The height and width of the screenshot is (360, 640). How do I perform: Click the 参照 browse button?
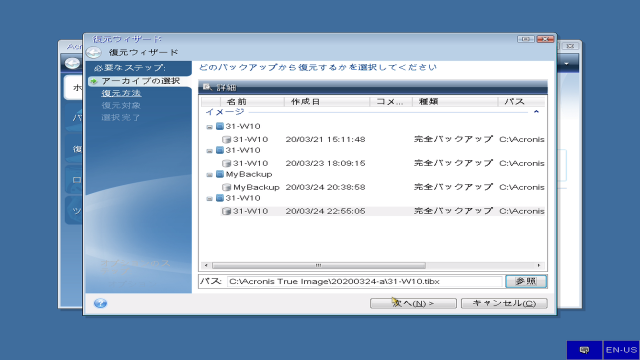click(x=526, y=281)
